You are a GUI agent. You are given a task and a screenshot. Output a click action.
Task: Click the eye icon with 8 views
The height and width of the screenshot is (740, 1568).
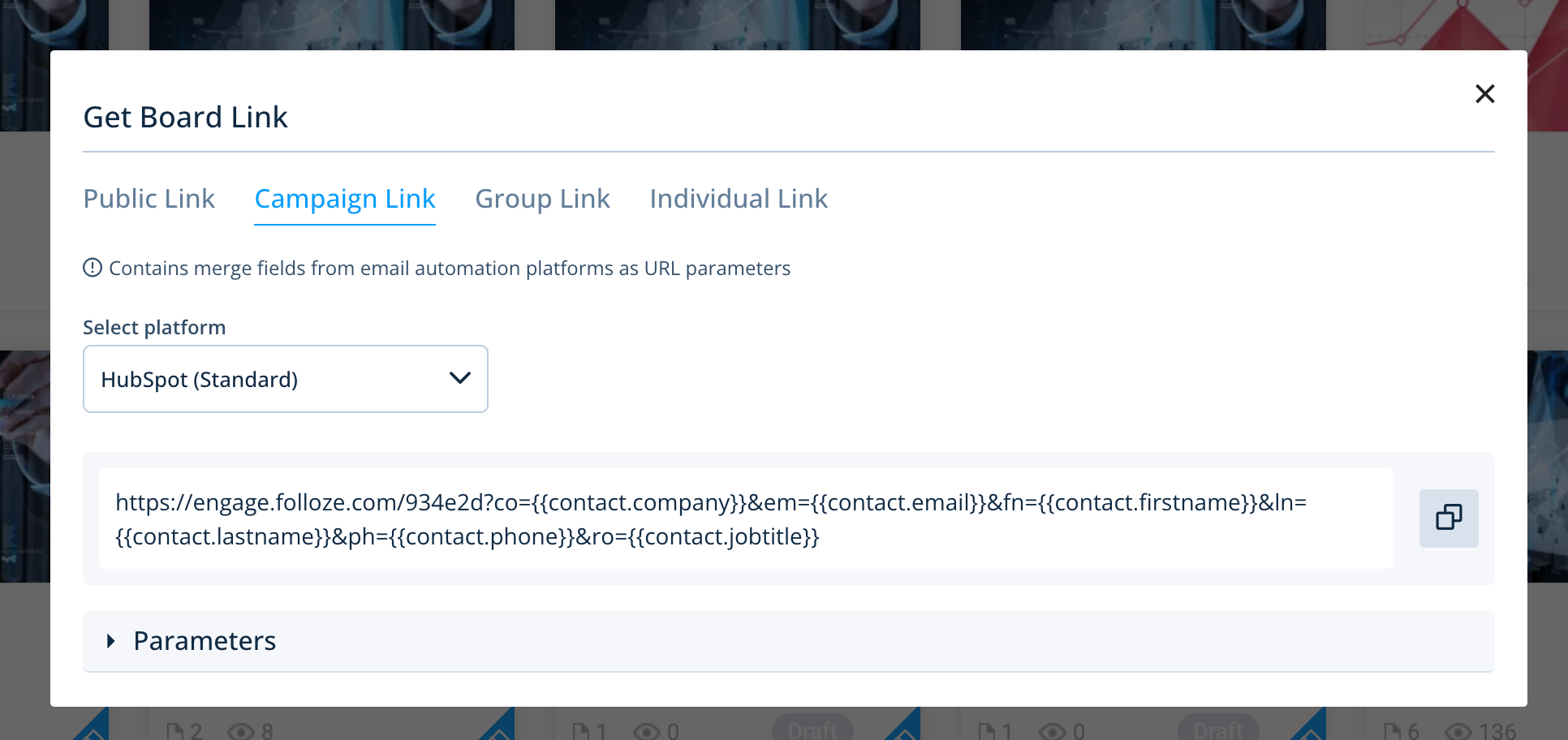(x=241, y=731)
